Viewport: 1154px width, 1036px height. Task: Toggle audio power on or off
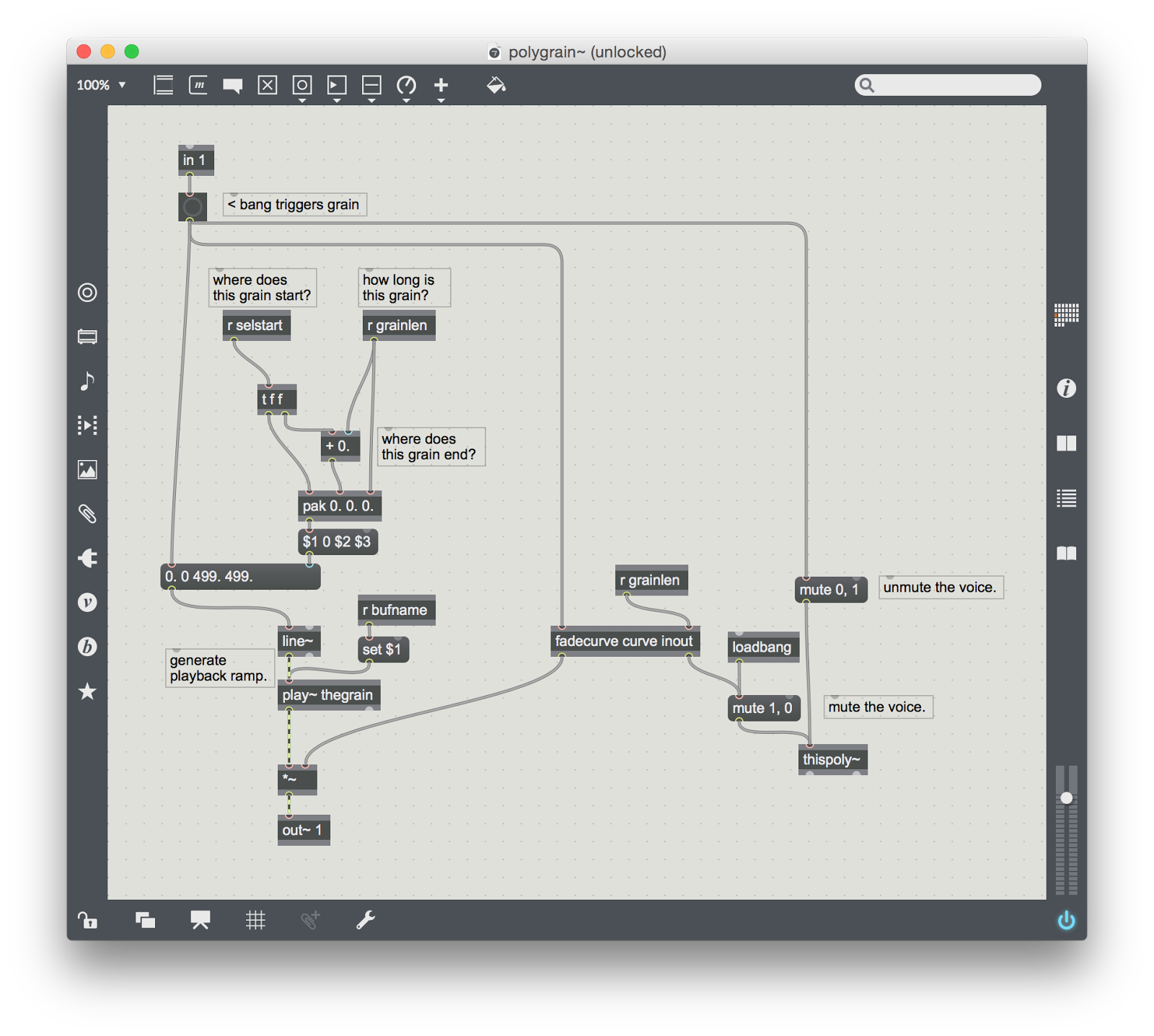(x=1066, y=920)
